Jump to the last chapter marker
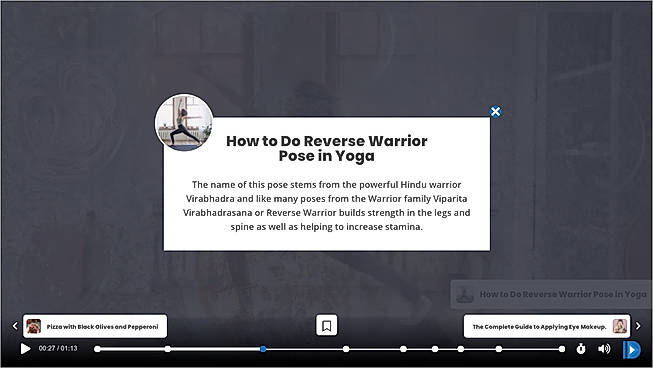The height and width of the screenshot is (368, 653). [562, 349]
